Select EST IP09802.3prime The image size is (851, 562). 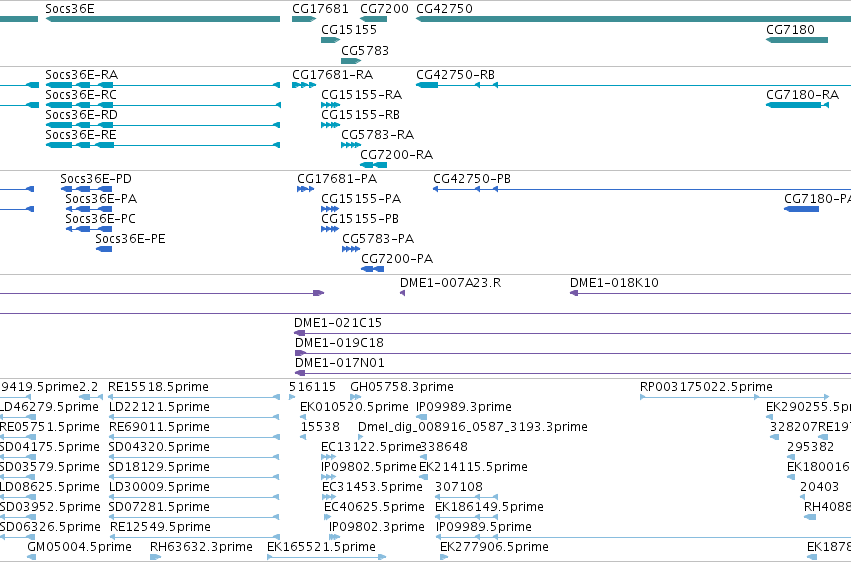click(334, 538)
